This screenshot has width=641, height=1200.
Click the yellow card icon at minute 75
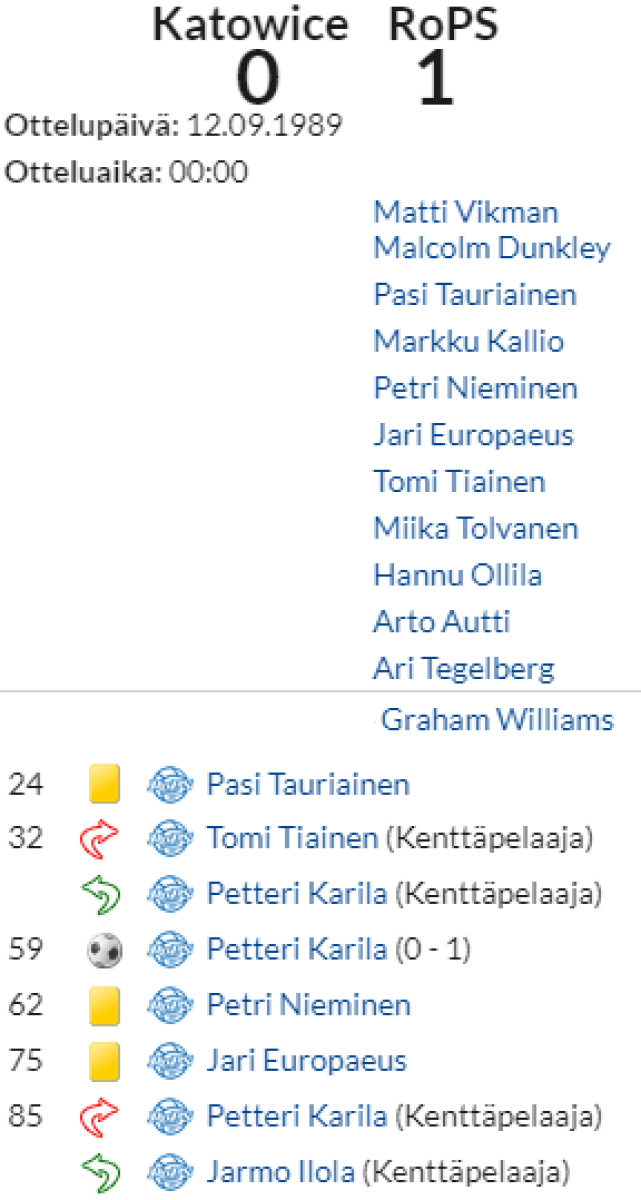coord(104,1060)
